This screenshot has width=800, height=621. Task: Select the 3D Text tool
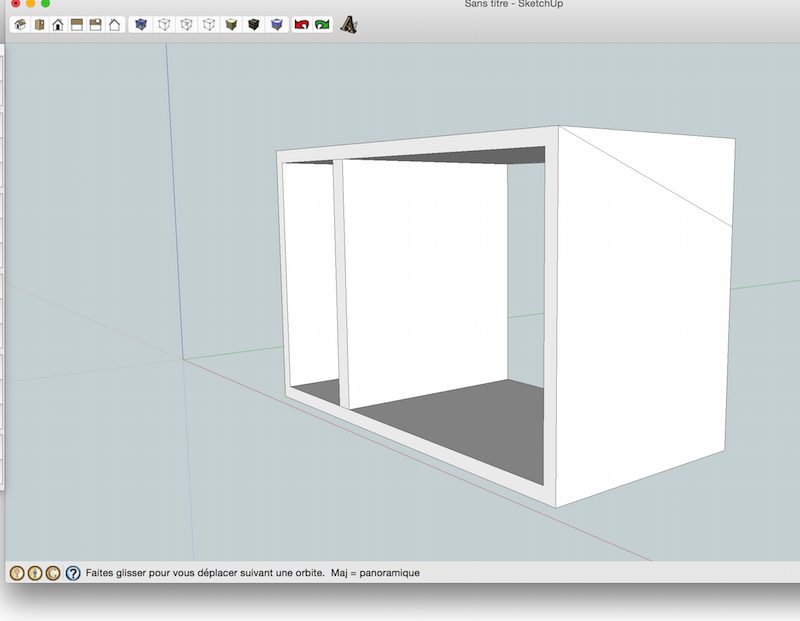point(349,24)
